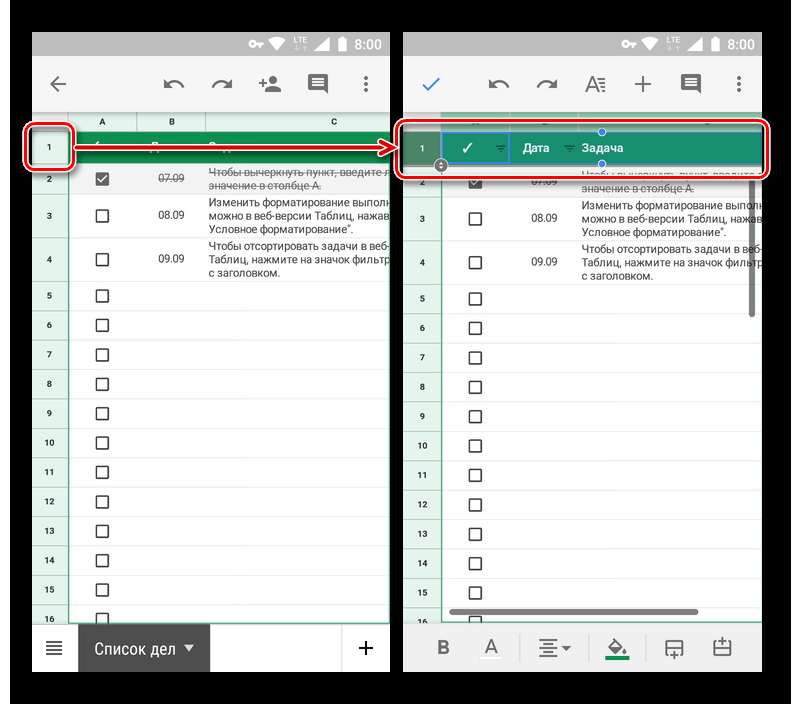Open add person share icon in left screen

point(270,84)
